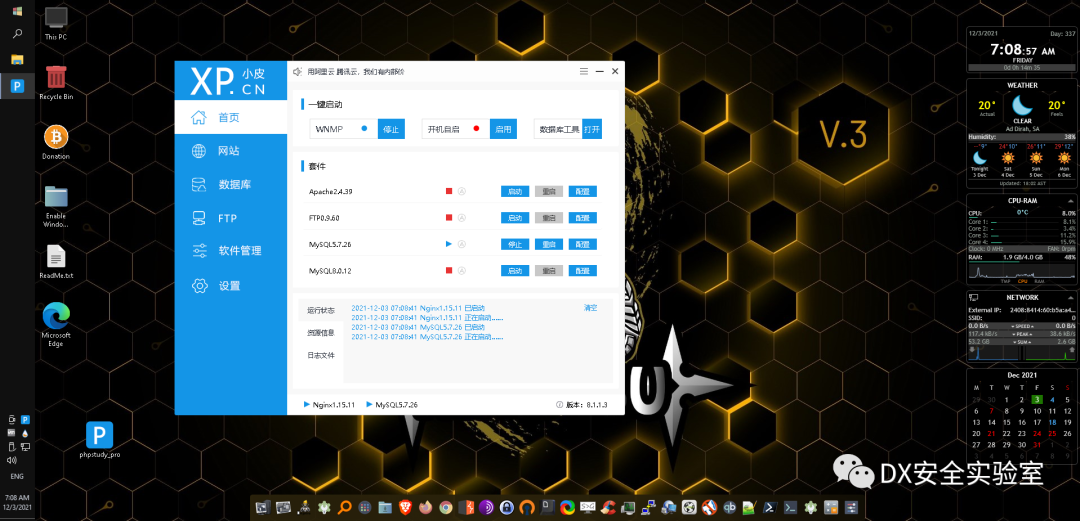Click the phpstudy icon in the left taskbar

point(17,86)
